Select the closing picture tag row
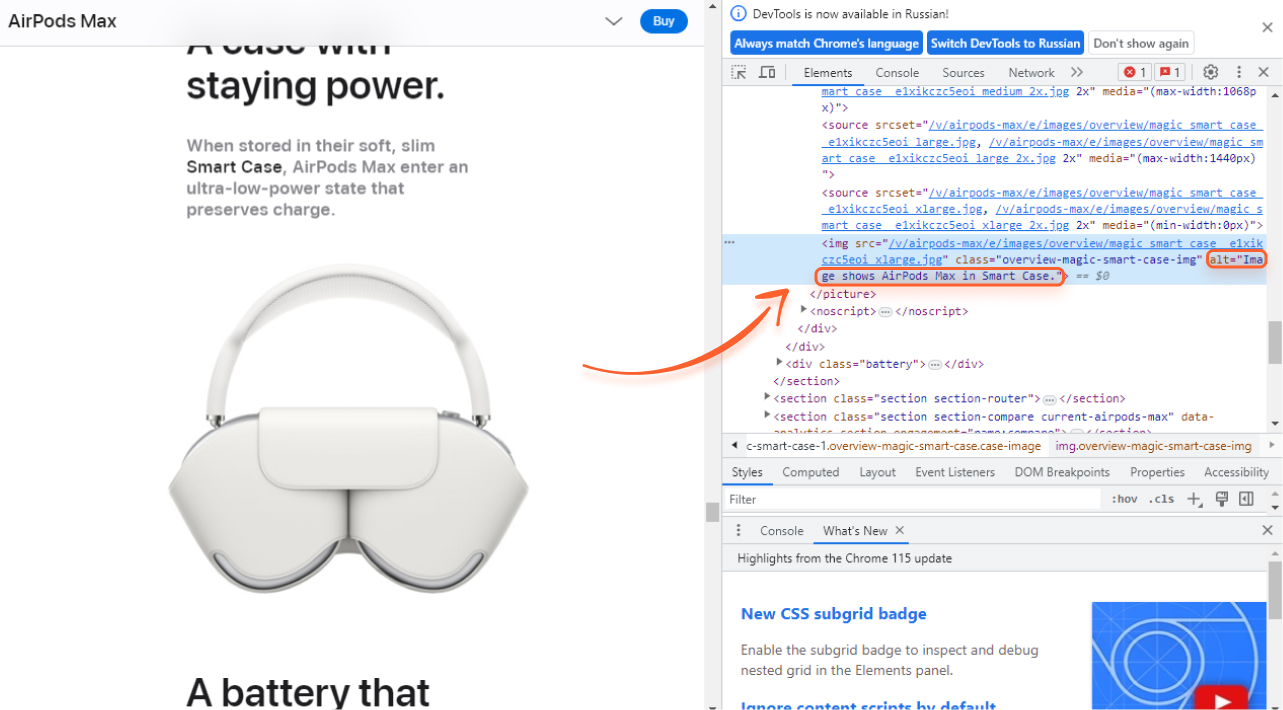This screenshot has height=710, width=1283. pos(842,294)
